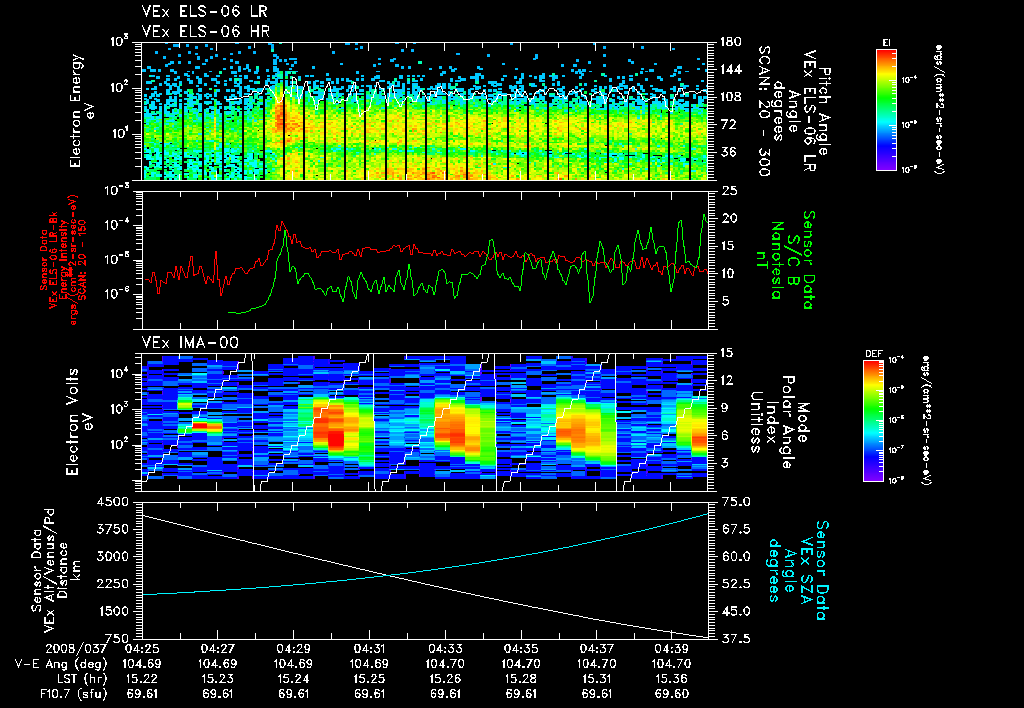Click the altitude tick '2250'
This screenshot has height=708, width=1024.
tap(112, 584)
